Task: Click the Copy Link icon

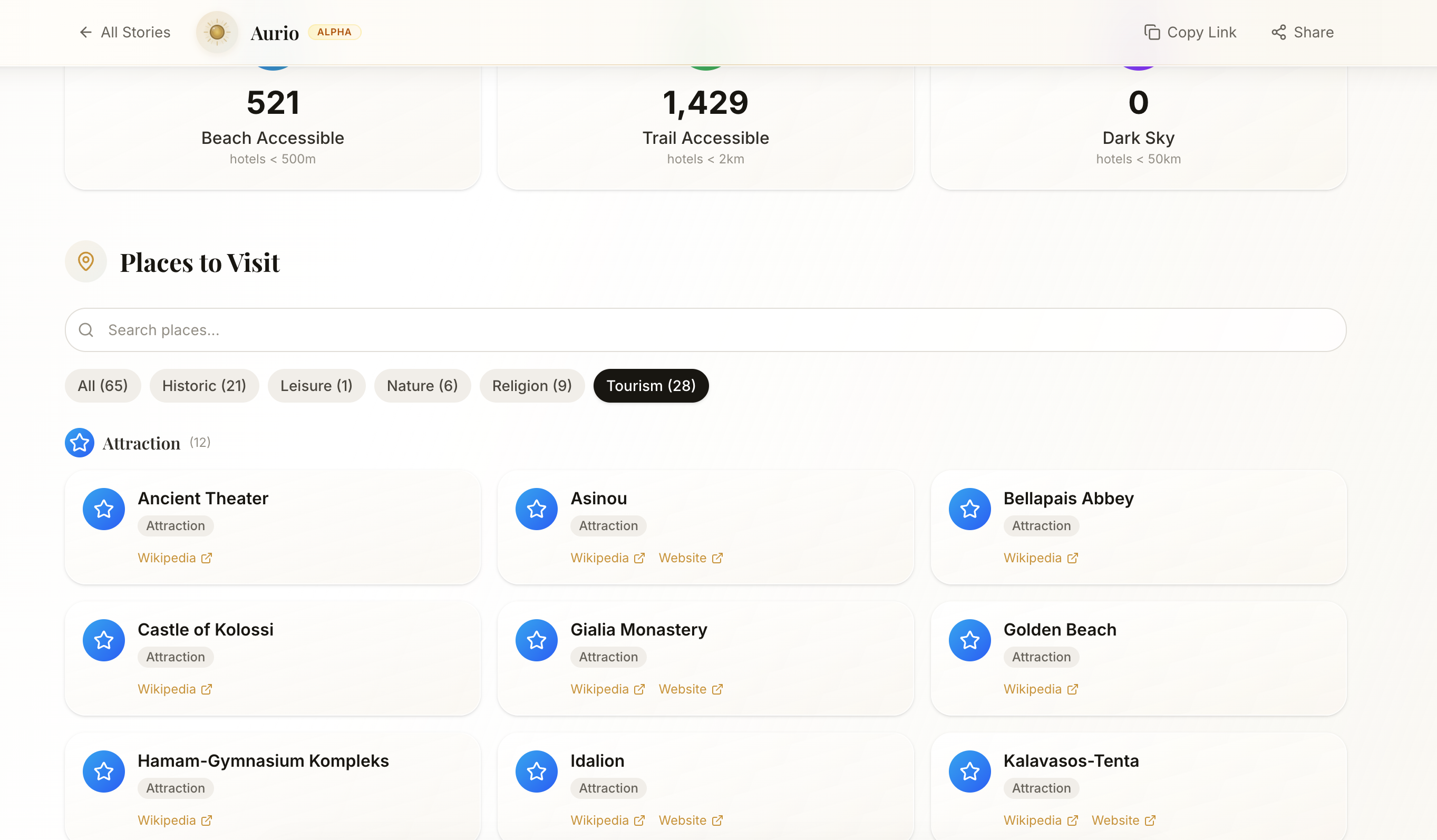Action: (1153, 33)
